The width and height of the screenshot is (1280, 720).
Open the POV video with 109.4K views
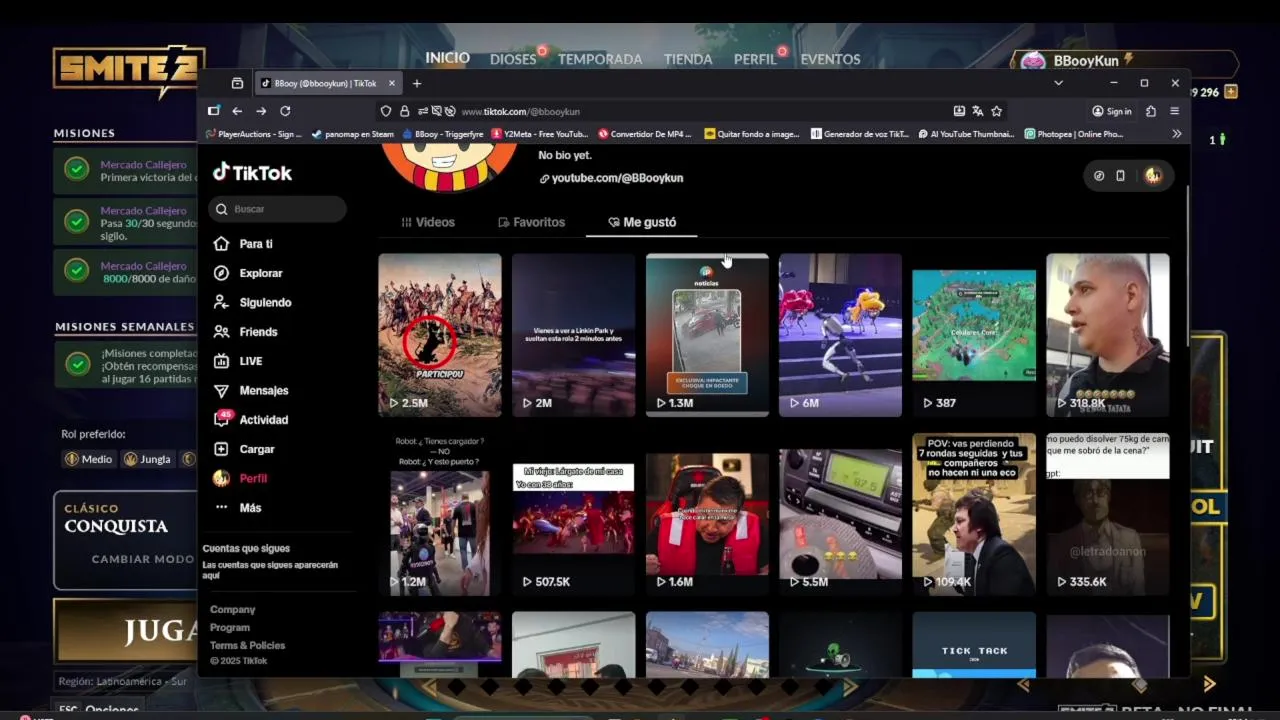point(974,514)
